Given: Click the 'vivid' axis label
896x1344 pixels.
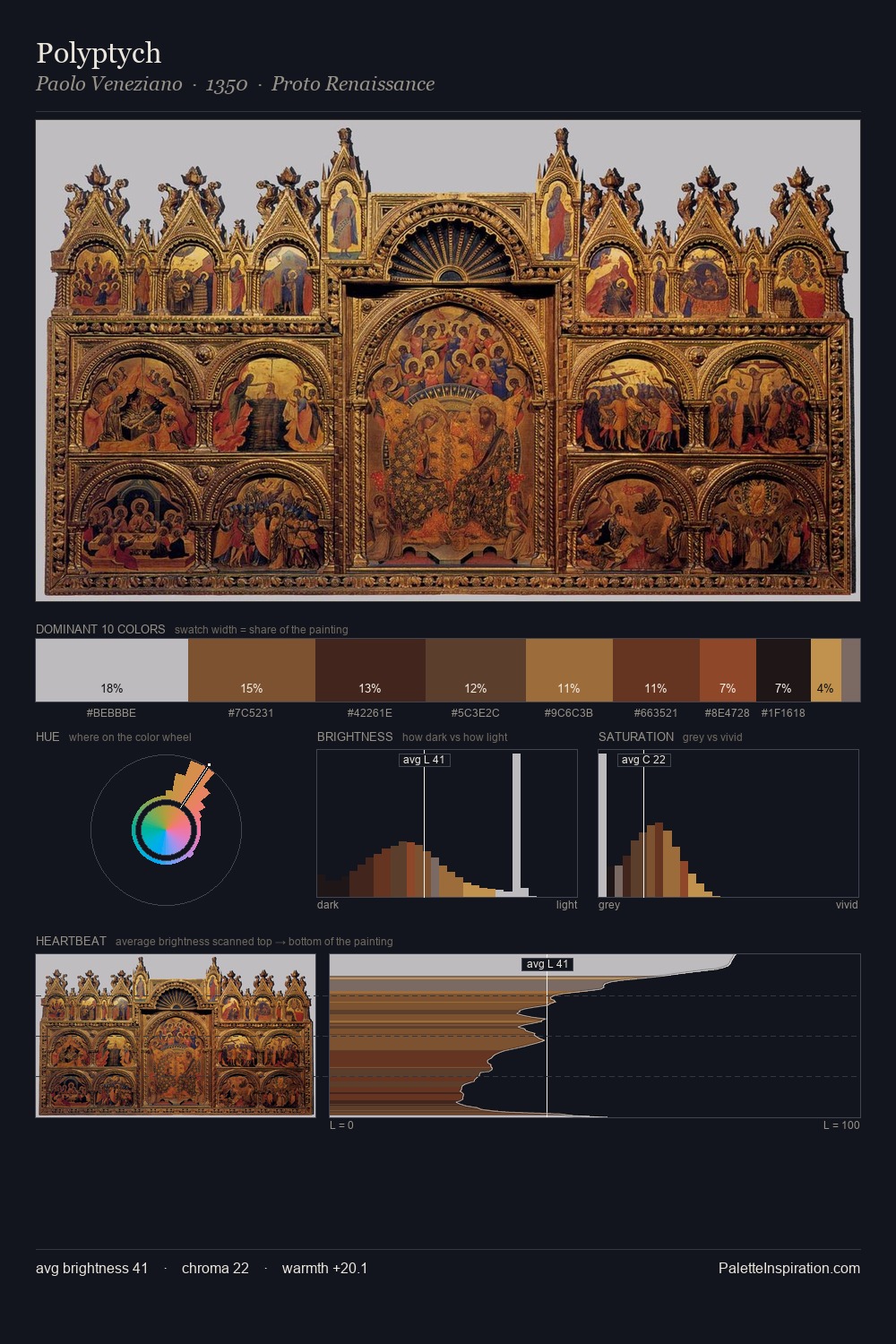Looking at the screenshot, I should click(x=847, y=905).
